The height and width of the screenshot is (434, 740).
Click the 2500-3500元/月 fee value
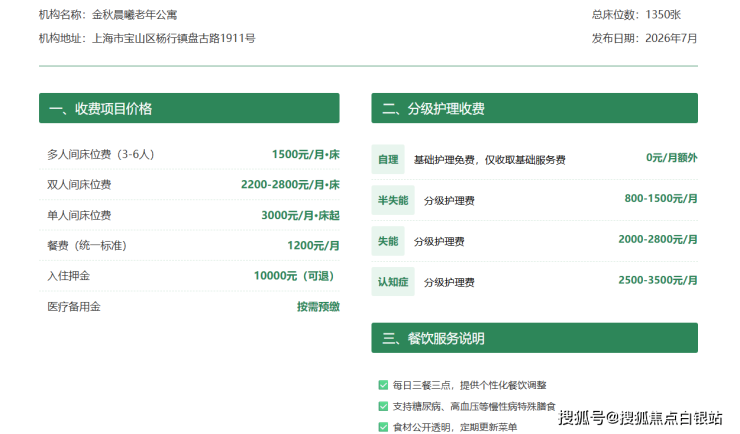658,280
